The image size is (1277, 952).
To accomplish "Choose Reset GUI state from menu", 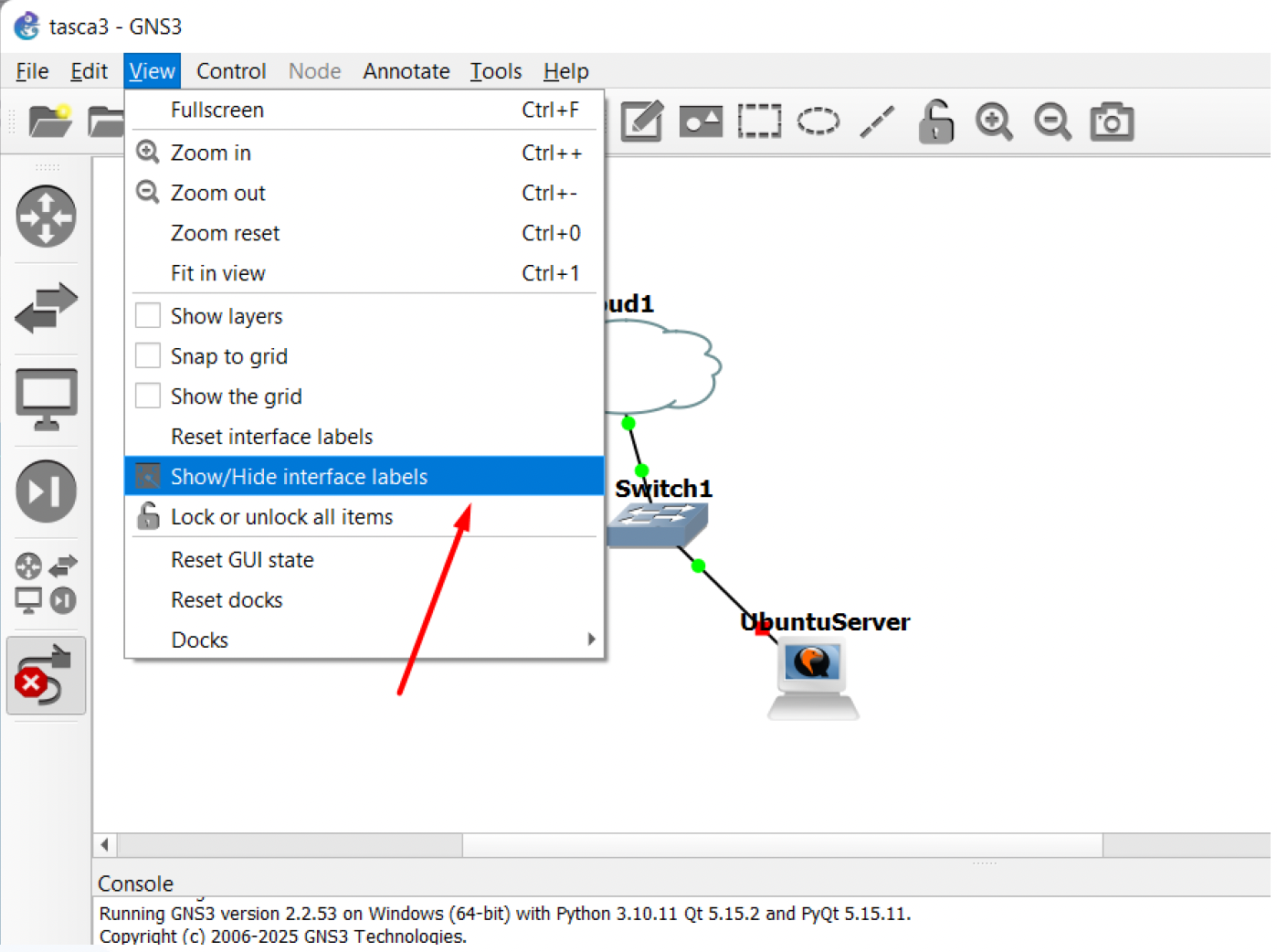I will [x=242, y=560].
